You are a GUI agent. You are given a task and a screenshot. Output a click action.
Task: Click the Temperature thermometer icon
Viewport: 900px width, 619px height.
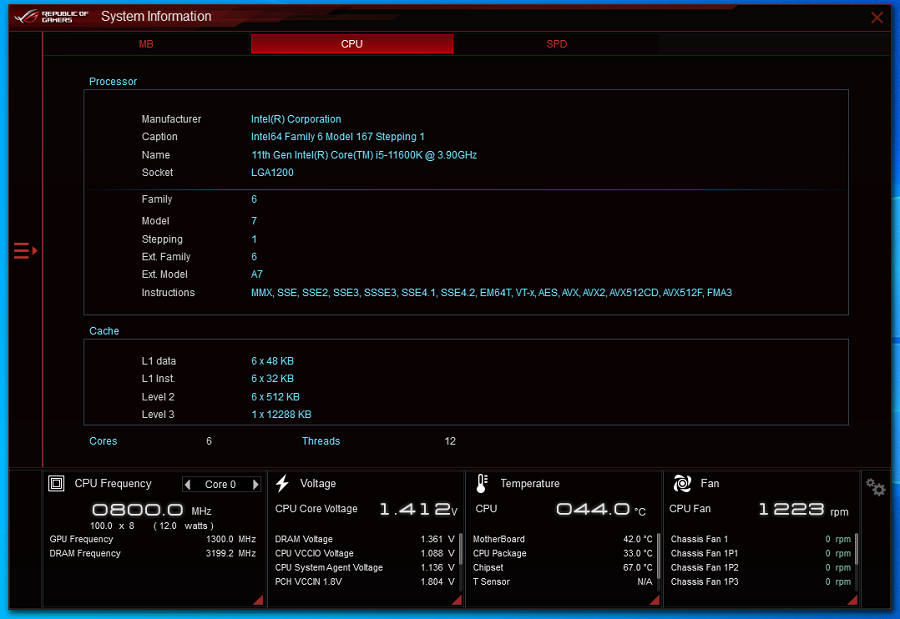click(x=482, y=483)
